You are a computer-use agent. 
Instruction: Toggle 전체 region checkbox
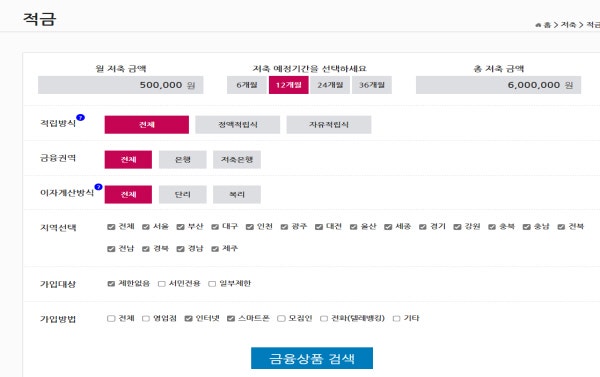[111, 227]
